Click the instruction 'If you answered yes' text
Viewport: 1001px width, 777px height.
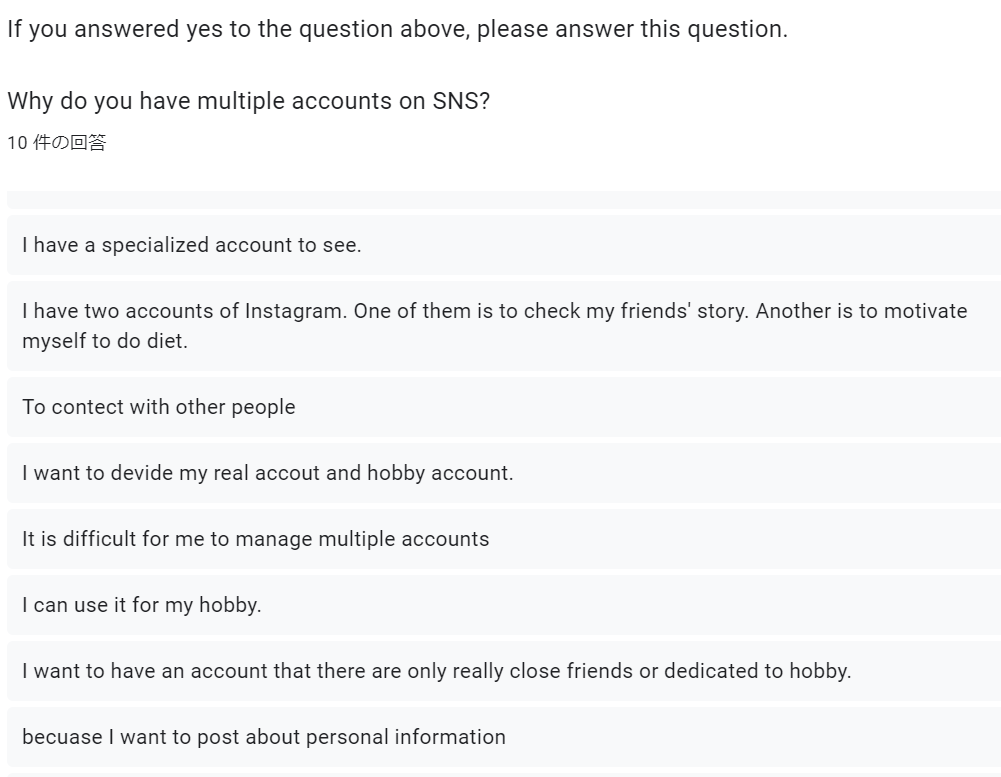(397, 29)
